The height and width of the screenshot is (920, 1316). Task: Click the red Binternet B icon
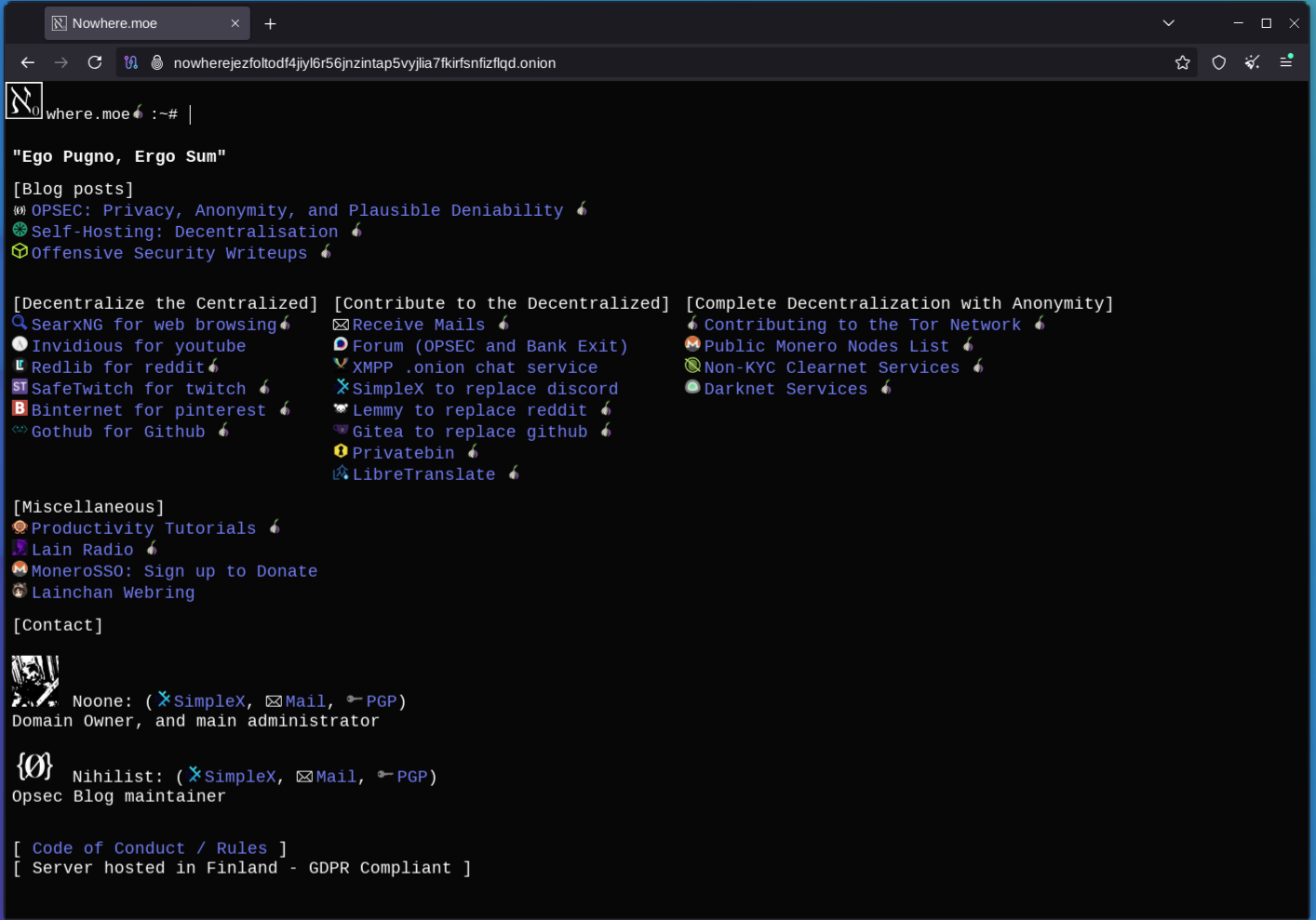pyautogui.click(x=20, y=408)
